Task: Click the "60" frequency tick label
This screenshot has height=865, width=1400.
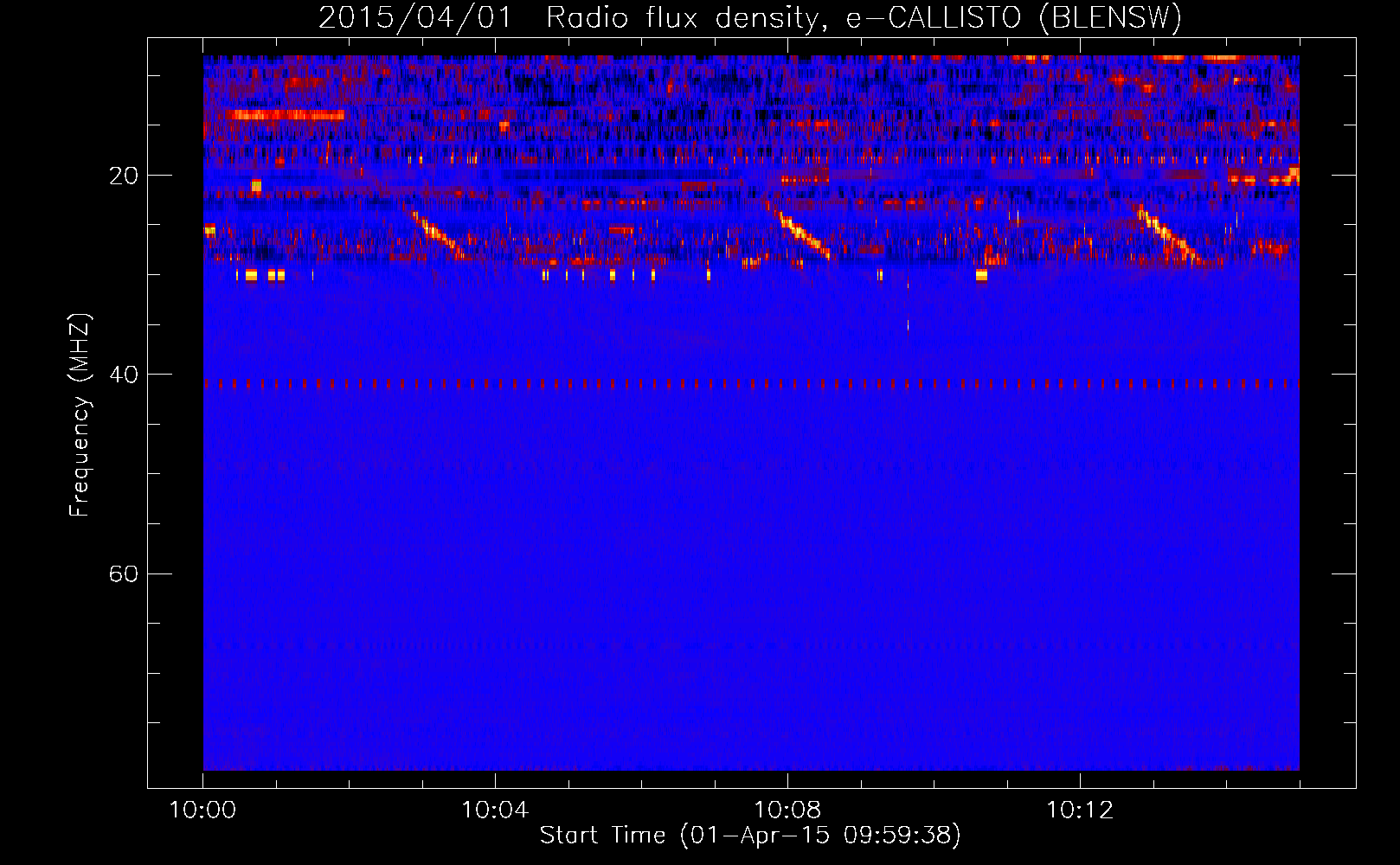Action: pos(124,573)
